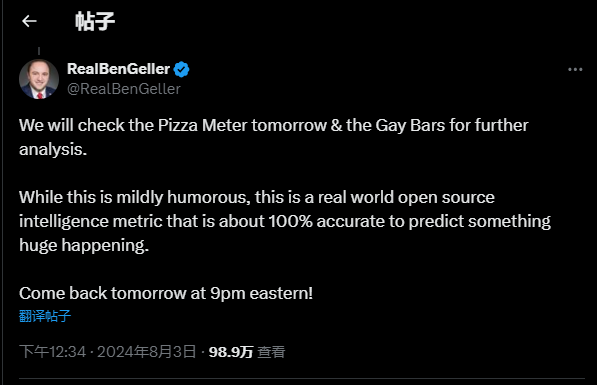Viewport: 597px width, 385px height.
Task: Click the 查看 views label
Action: click(x=271, y=352)
